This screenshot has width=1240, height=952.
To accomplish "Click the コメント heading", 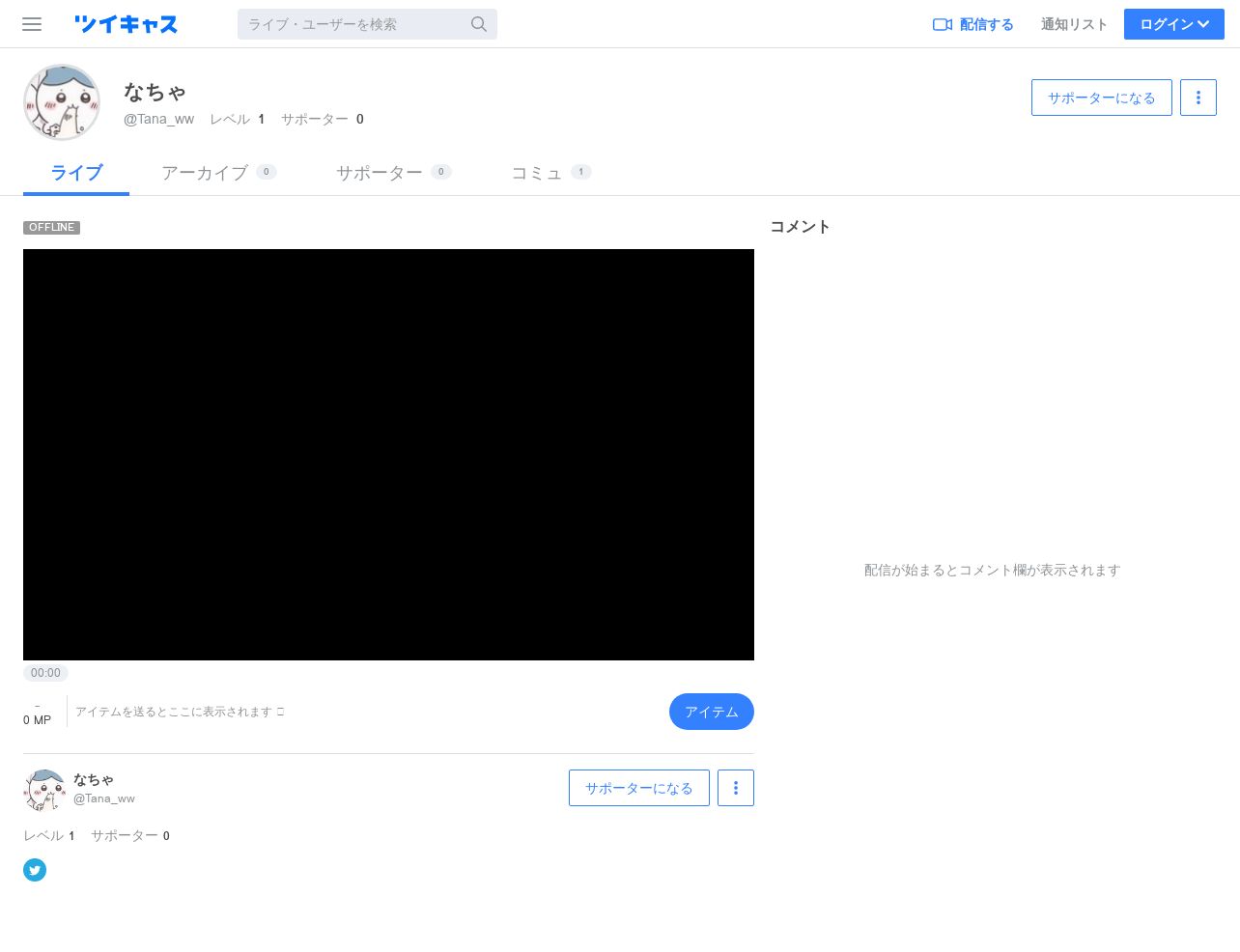I will (801, 227).
